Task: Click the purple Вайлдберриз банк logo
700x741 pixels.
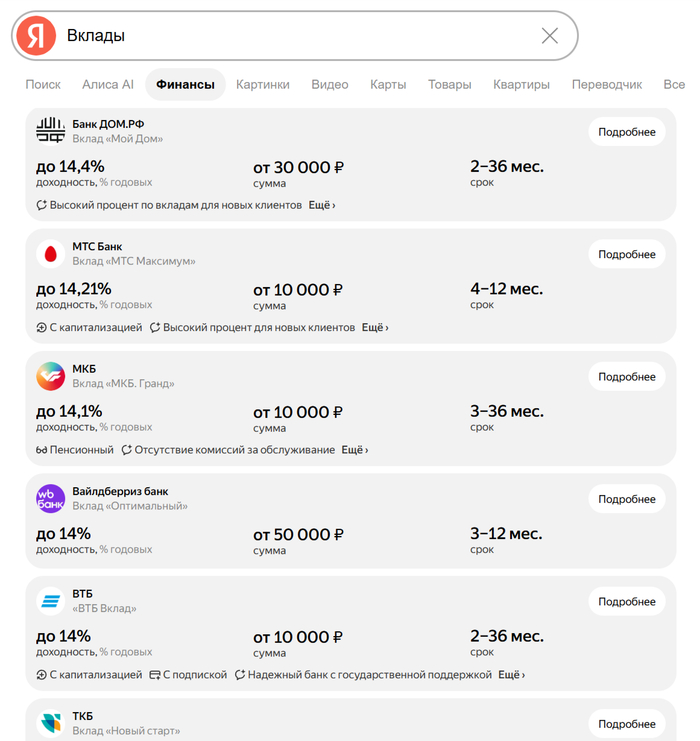Action: point(51,499)
